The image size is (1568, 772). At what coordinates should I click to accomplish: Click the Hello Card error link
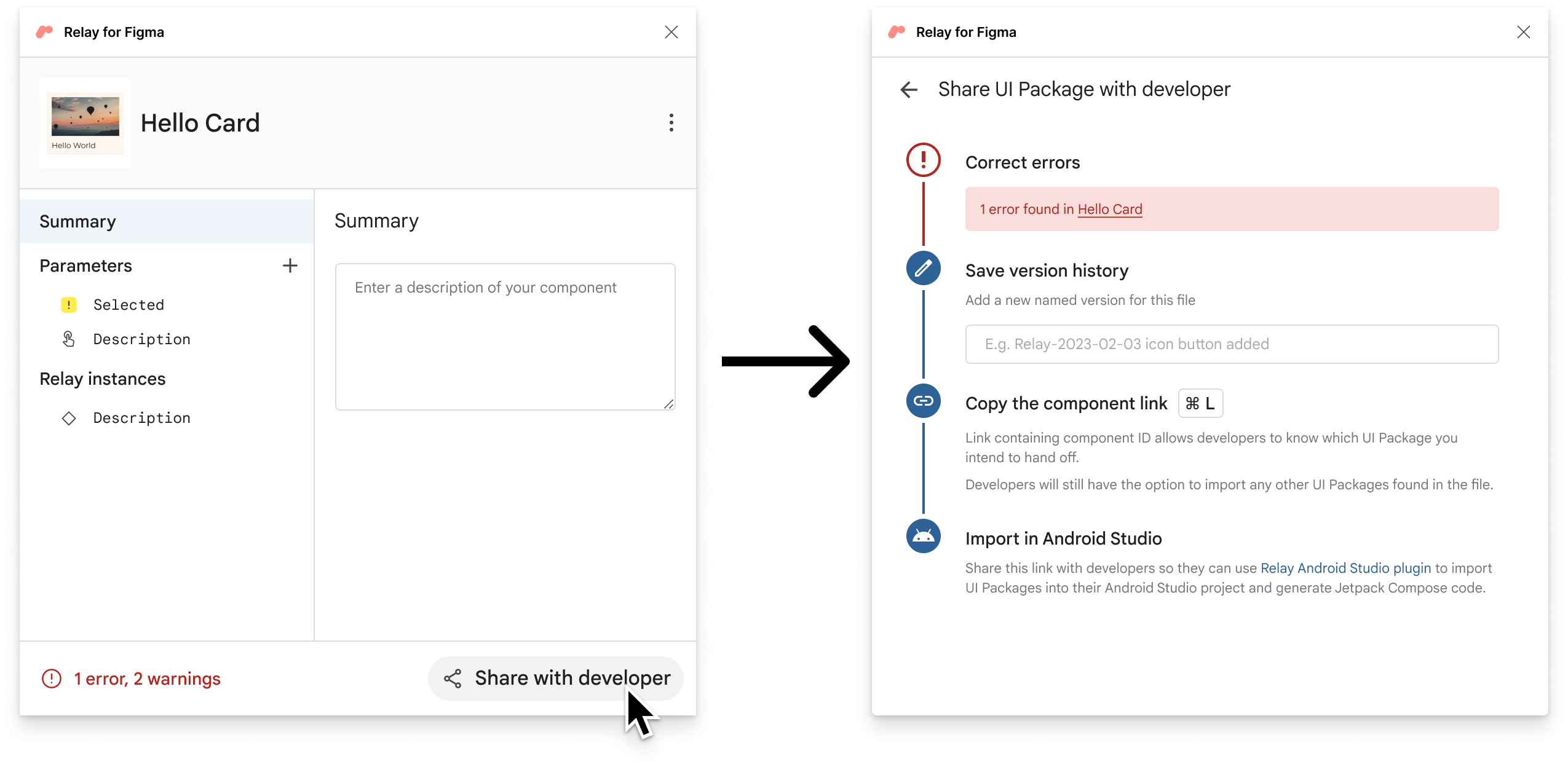[x=1108, y=209]
